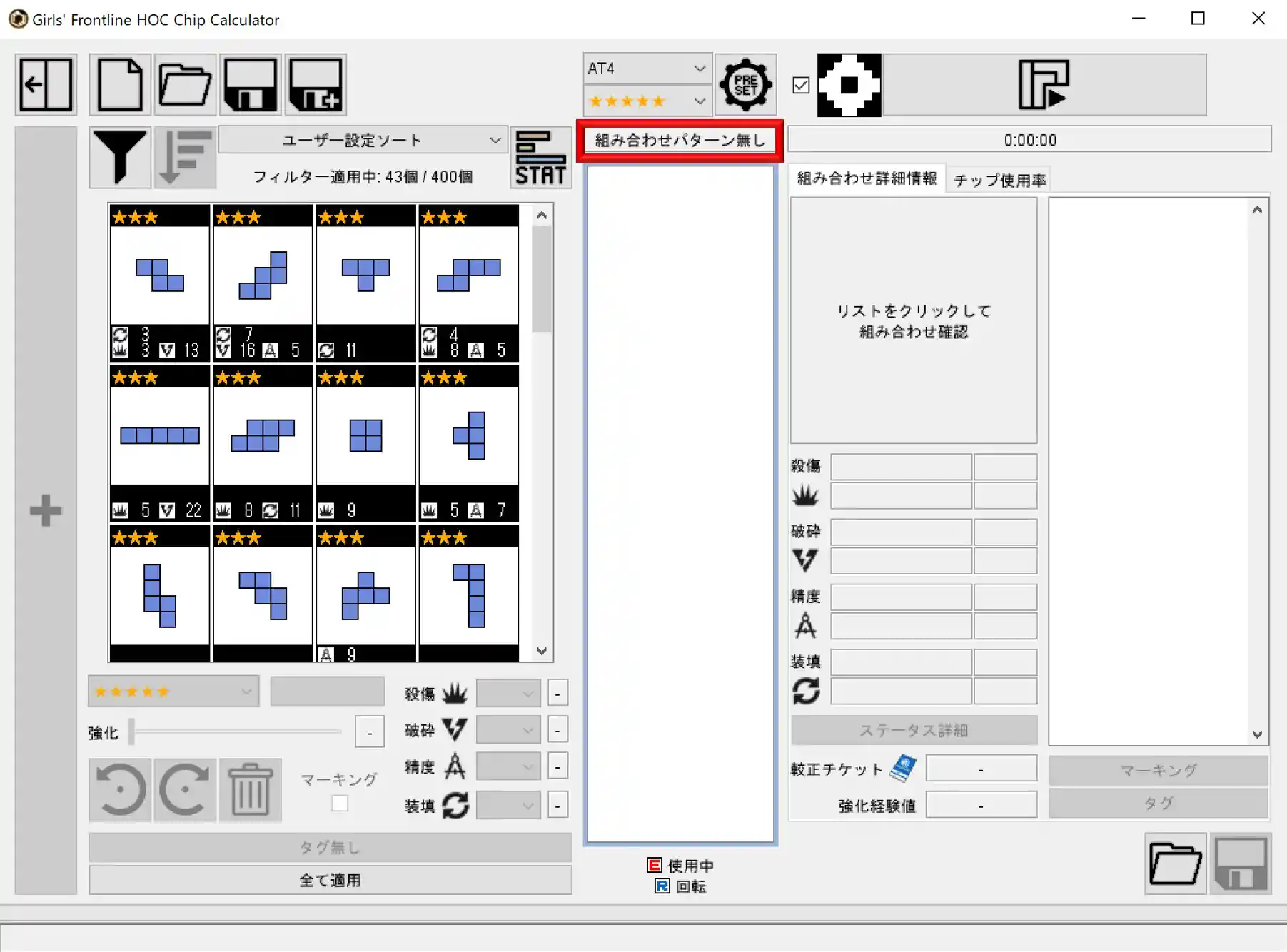This screenshot has width=1287, height=952.
Task: Click the タグ button
Action: point(1159,803)
